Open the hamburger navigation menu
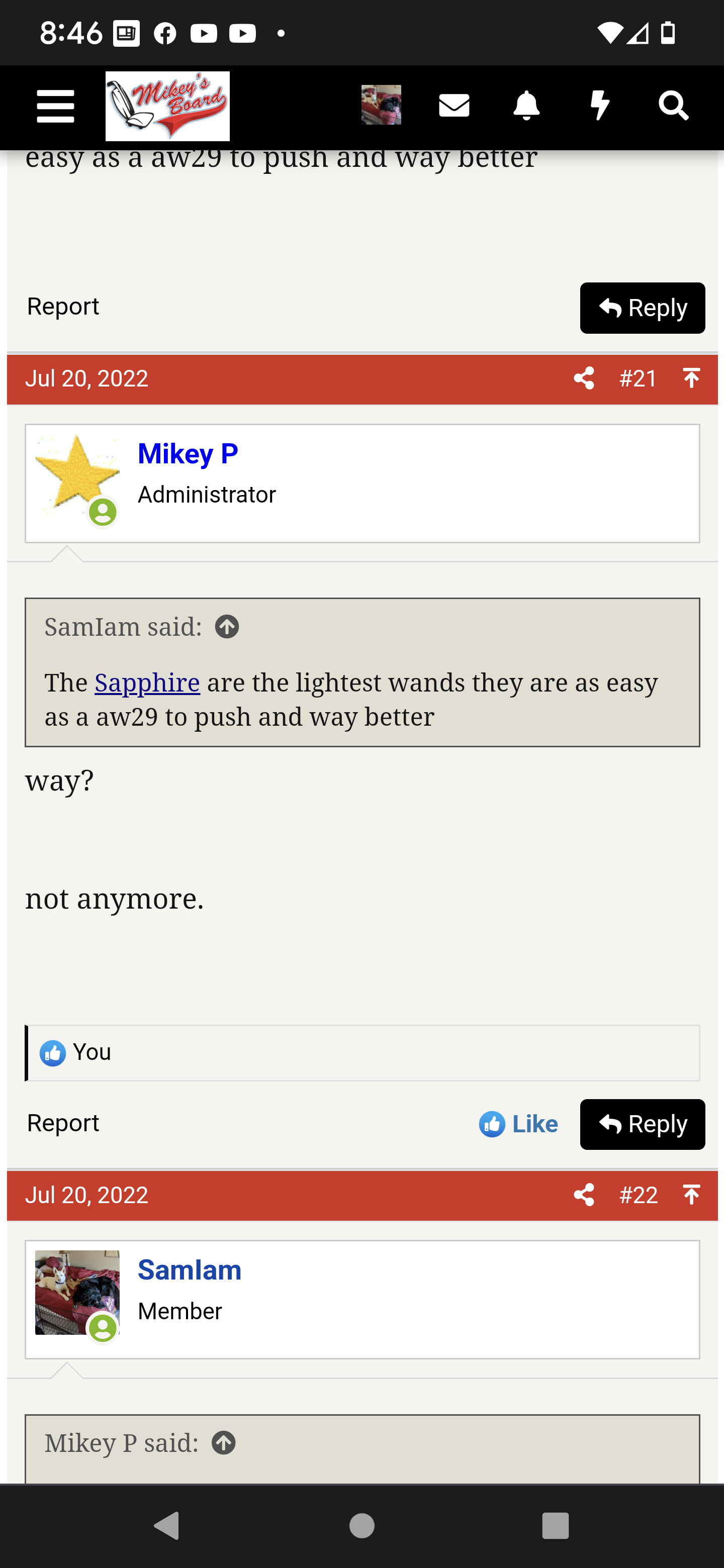Viewport: 724px width, 1568px height. pyautogui.click(x=55, y=107)
